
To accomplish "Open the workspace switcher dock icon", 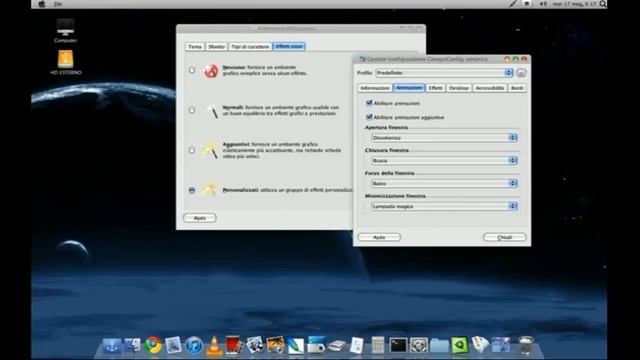I will [x=501, y=345].
